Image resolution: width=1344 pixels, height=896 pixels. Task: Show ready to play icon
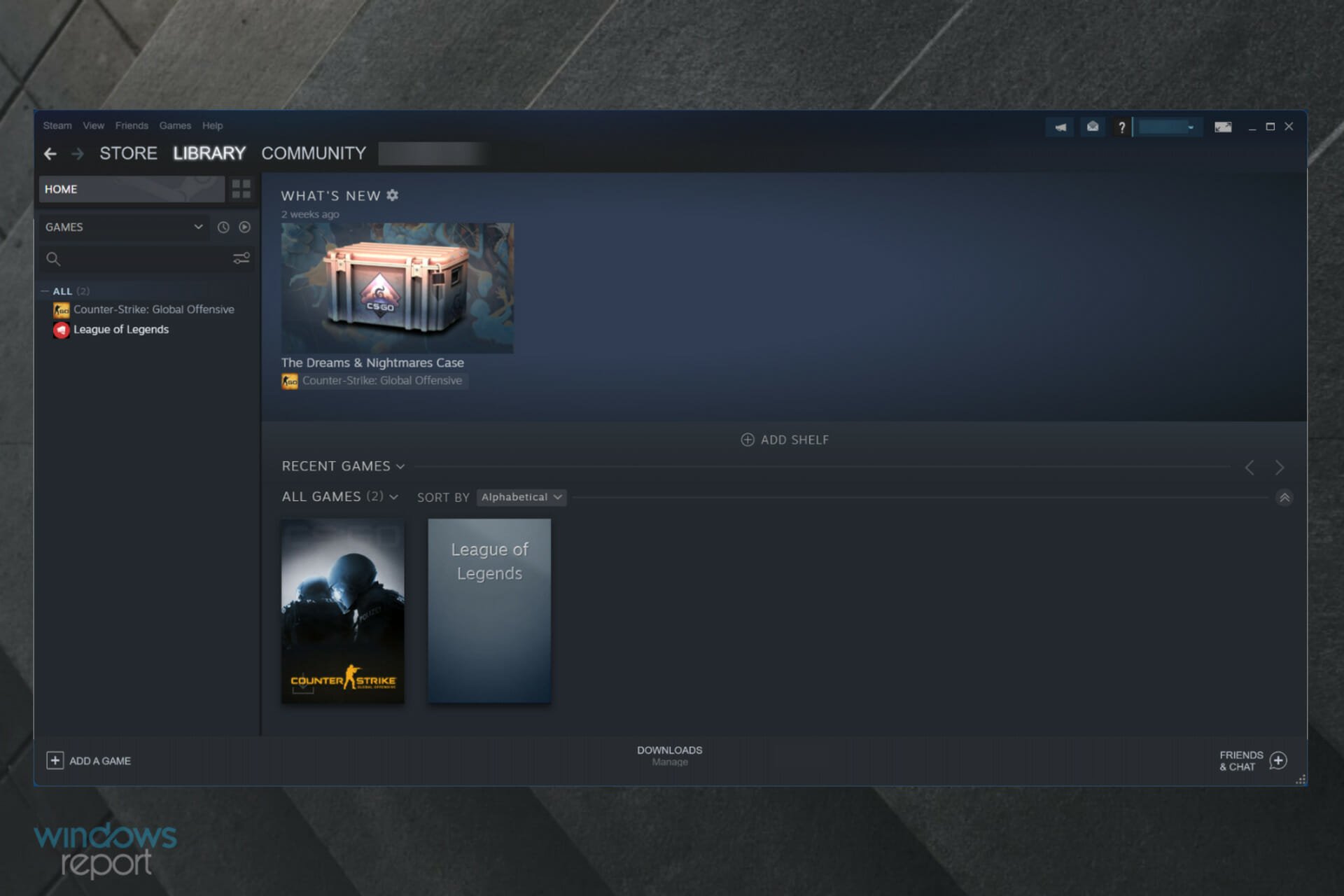(244, 227)
